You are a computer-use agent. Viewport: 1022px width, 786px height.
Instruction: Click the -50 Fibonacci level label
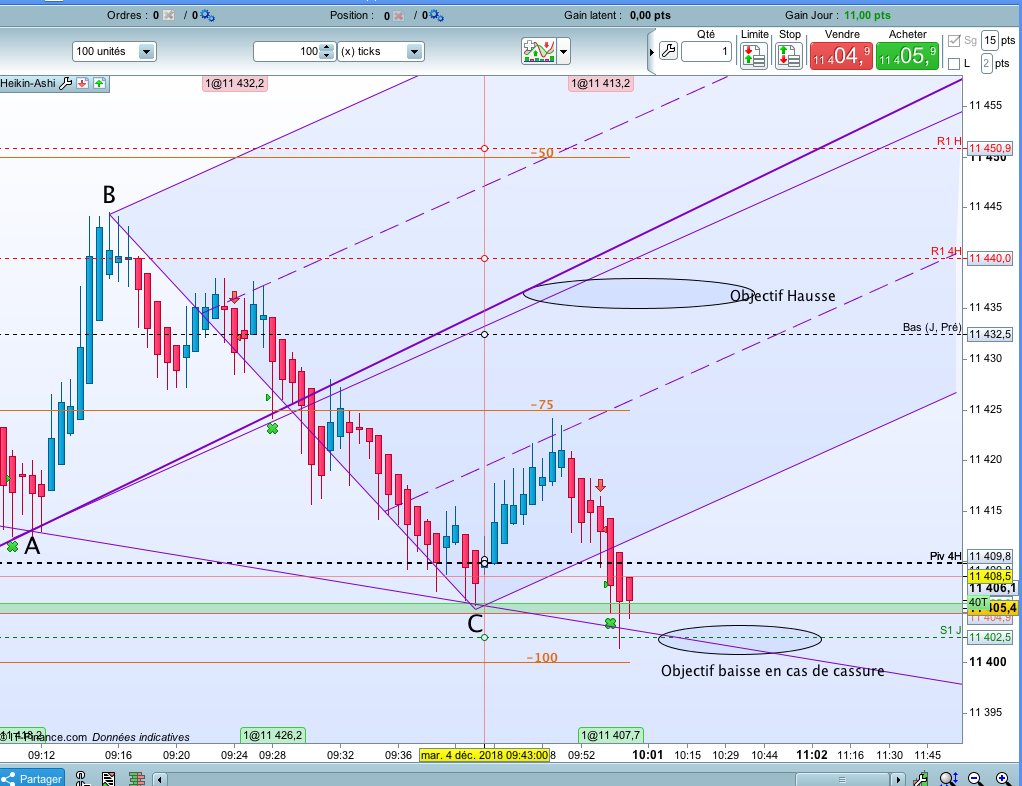pos(542,153)
